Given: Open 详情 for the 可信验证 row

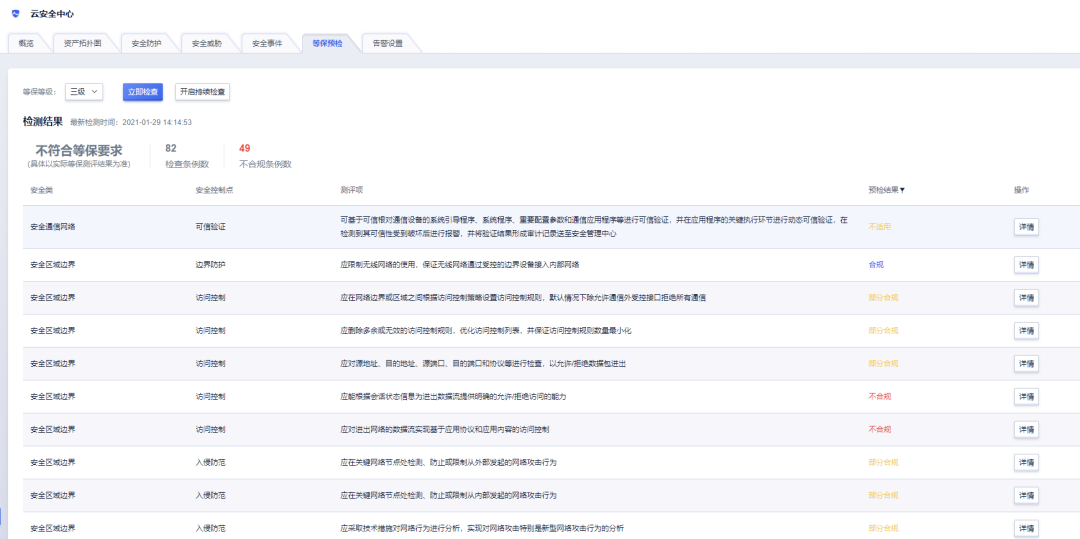Looking at the screenshot, I should pyautogui.click(x=1026, y=227).
